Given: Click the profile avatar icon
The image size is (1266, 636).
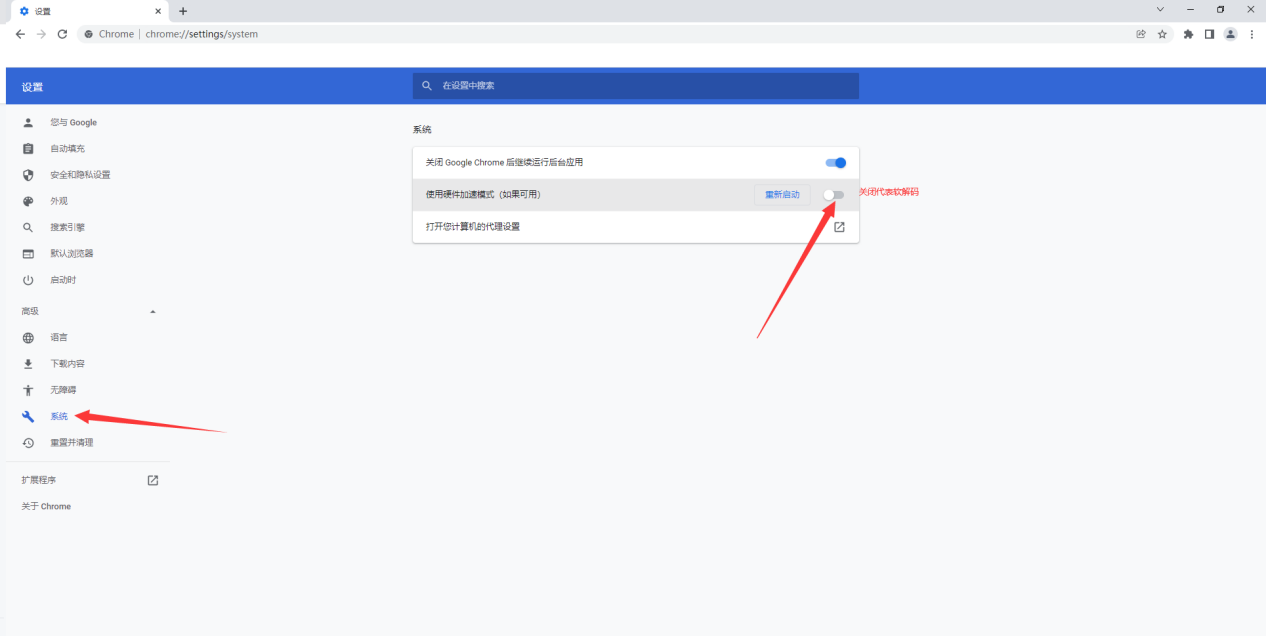Looking at the screenshot, I should click(x=1230, y=34).
